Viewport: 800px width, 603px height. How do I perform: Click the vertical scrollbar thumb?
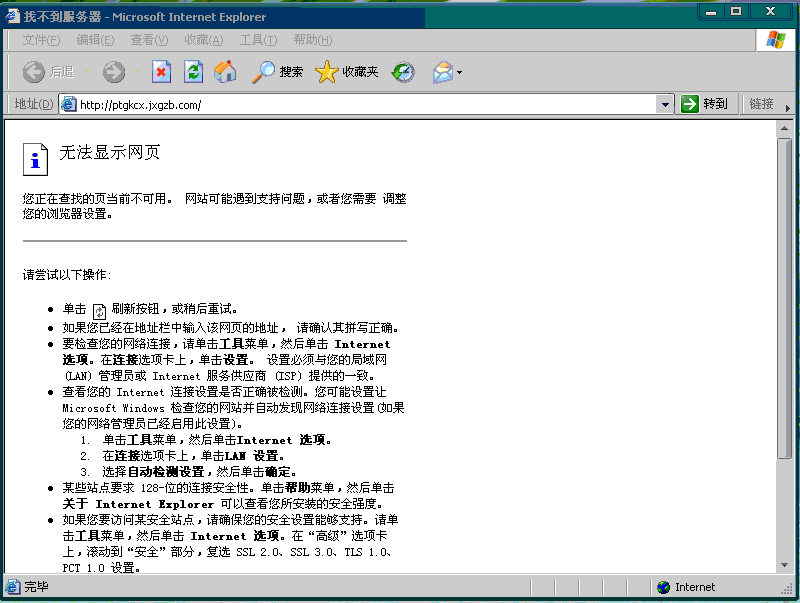coord(784,298)
